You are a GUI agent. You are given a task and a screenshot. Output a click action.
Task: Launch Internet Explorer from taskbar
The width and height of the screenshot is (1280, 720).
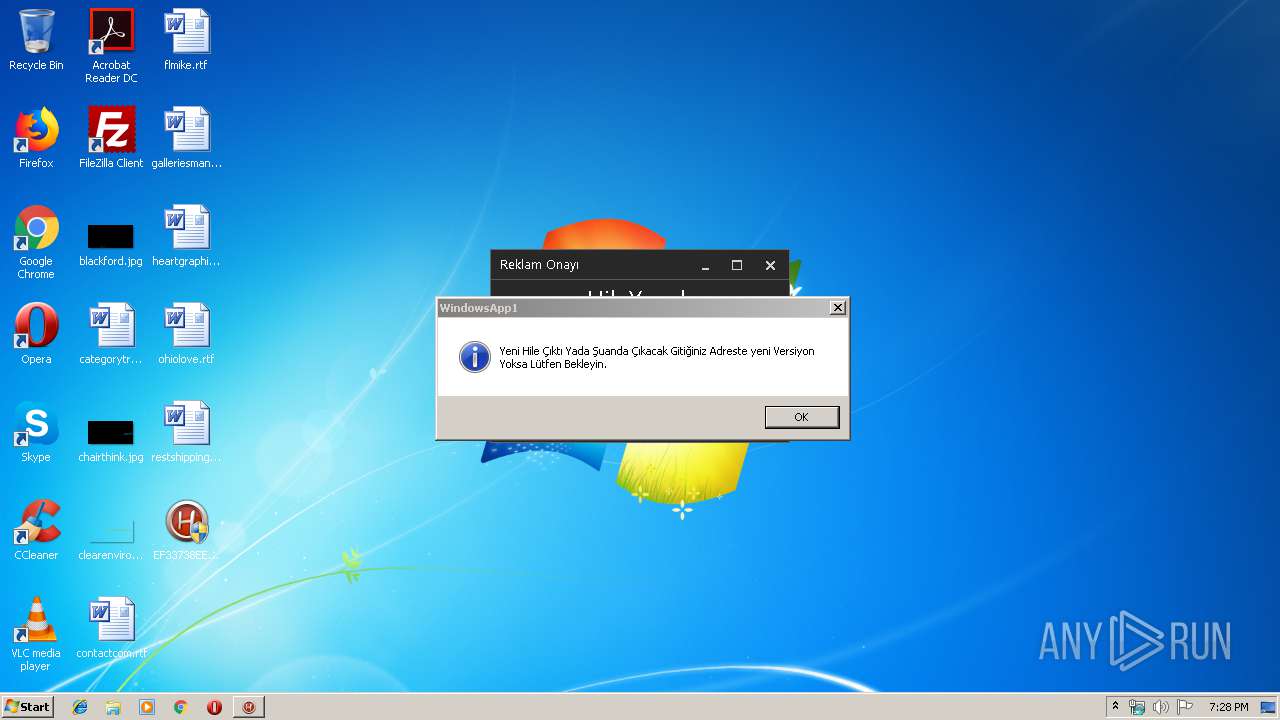[x=80, y=707]
